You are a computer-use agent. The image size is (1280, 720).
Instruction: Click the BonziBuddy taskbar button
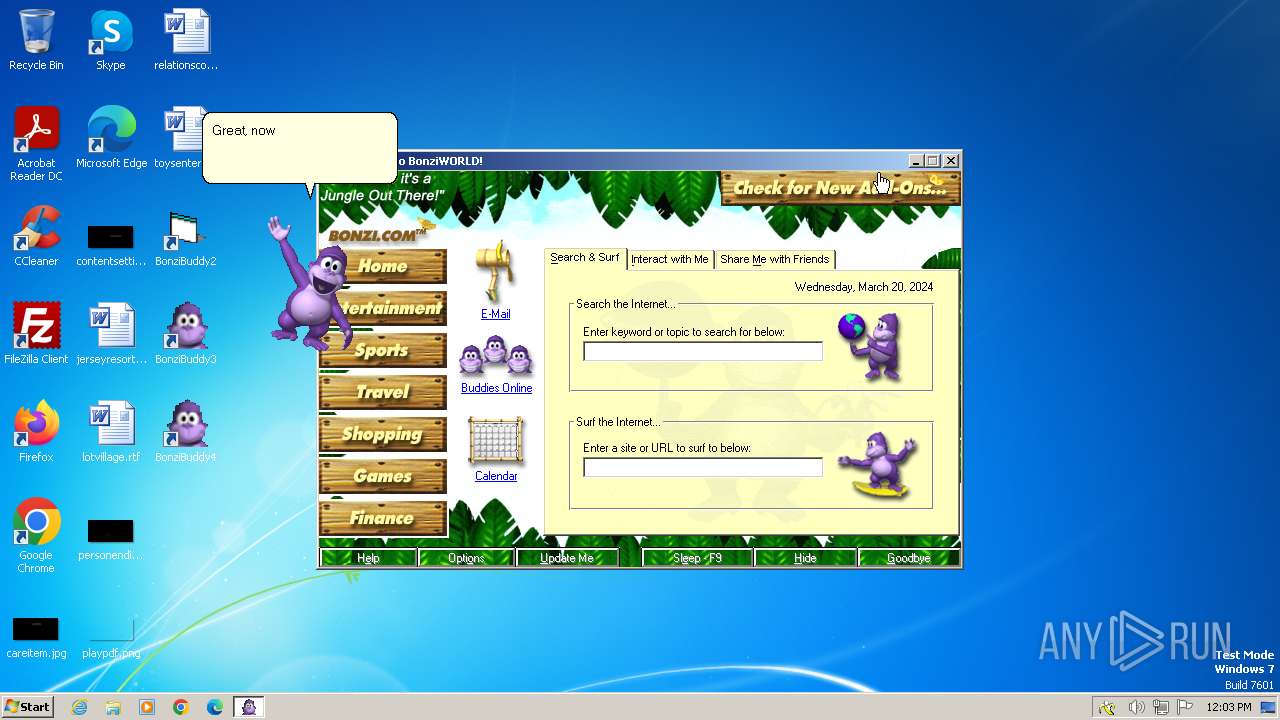coord(249,707)
